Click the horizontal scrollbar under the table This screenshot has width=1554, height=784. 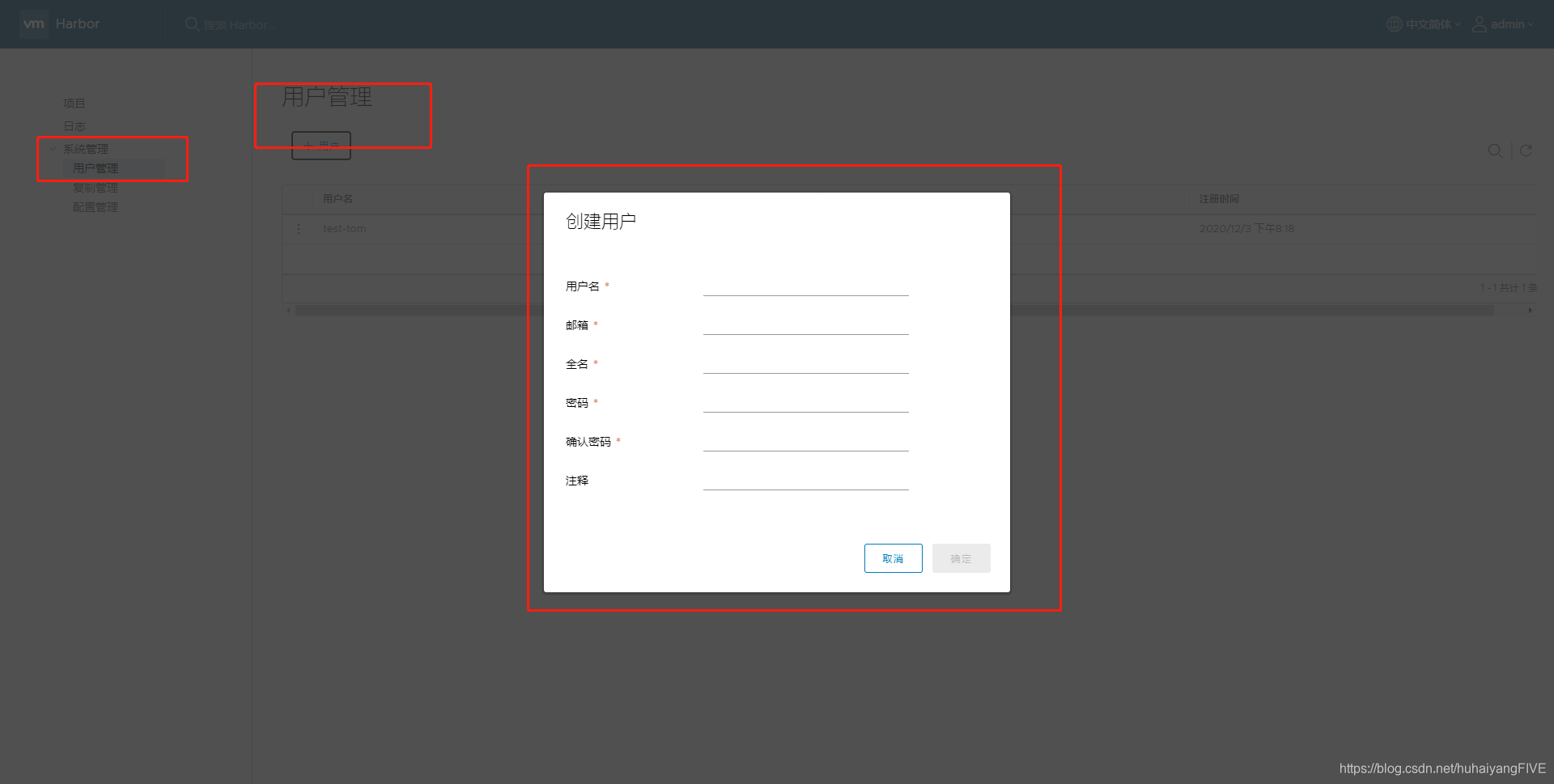tap(894, 310)
